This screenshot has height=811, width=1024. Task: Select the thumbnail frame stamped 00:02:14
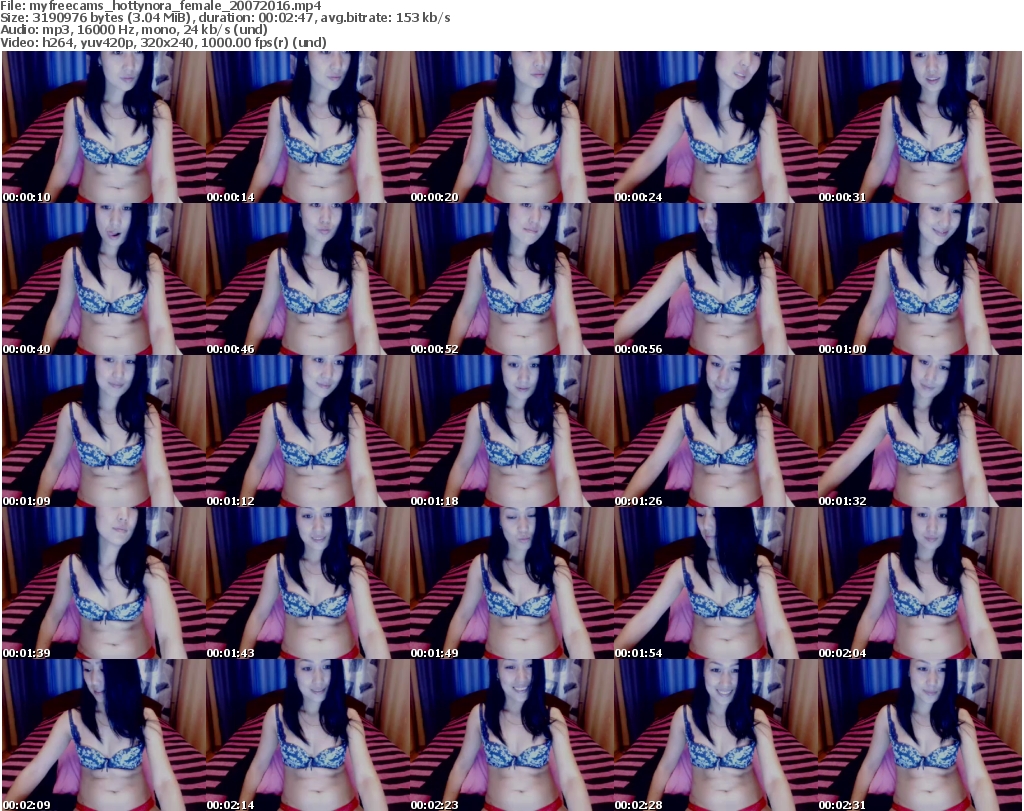308,735
